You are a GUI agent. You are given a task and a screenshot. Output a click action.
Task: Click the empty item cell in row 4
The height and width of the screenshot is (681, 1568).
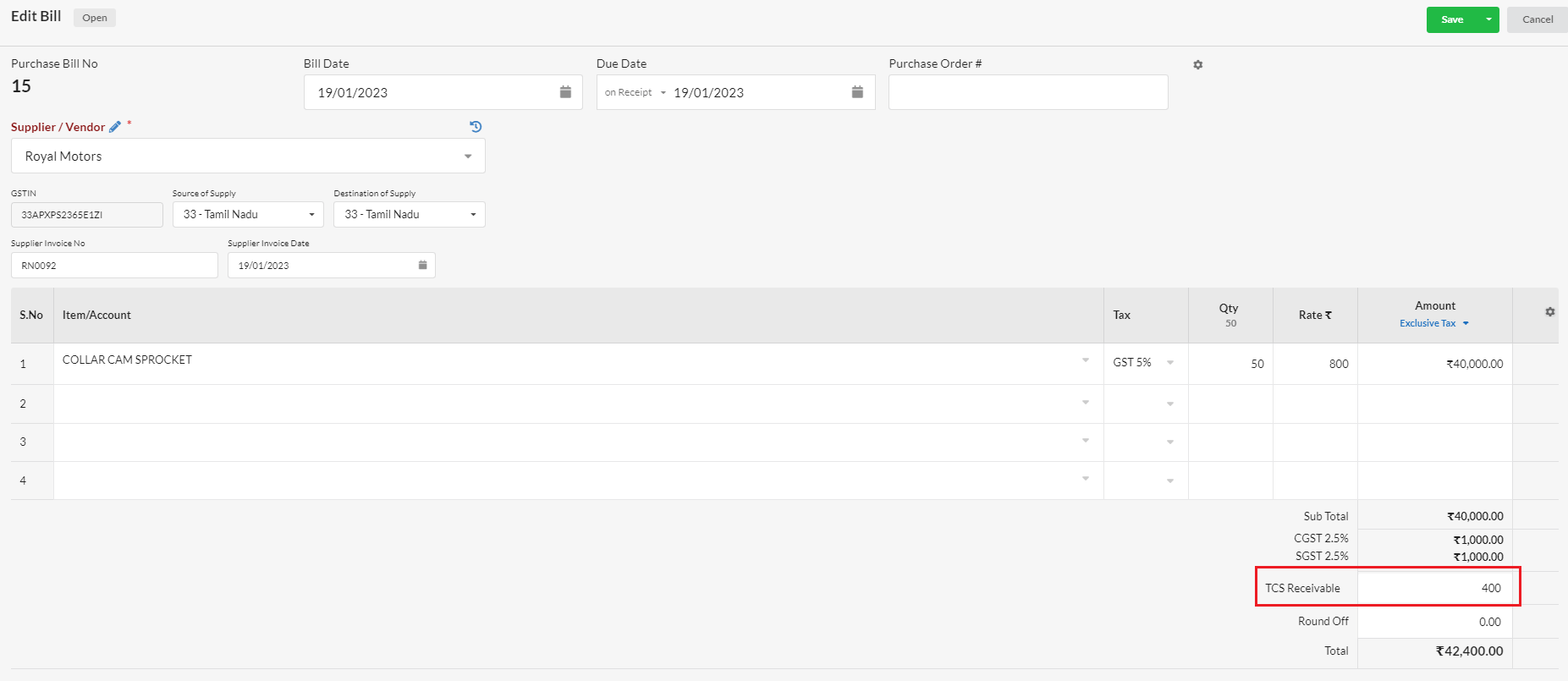click(578, 481)
